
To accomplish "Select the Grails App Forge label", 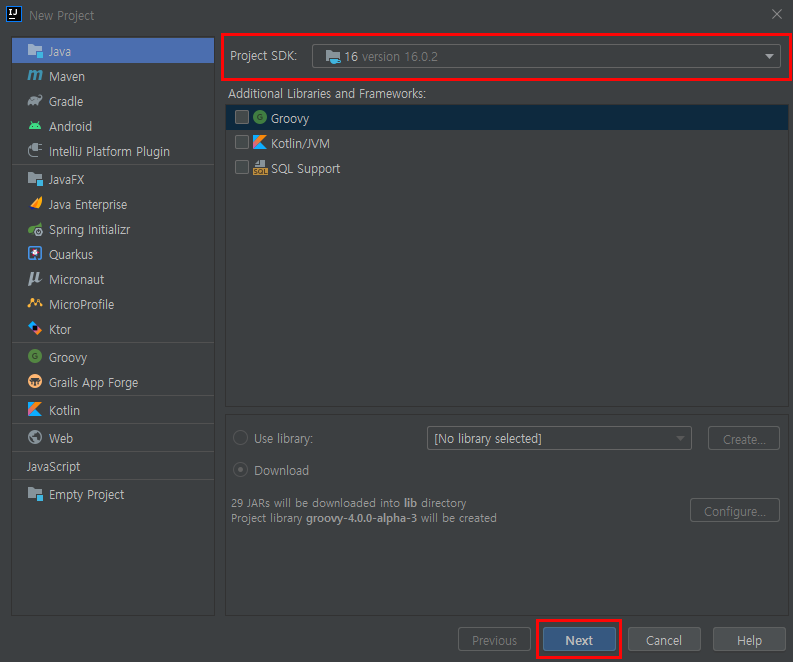I will pyautogui.click(x=94, y=383).
